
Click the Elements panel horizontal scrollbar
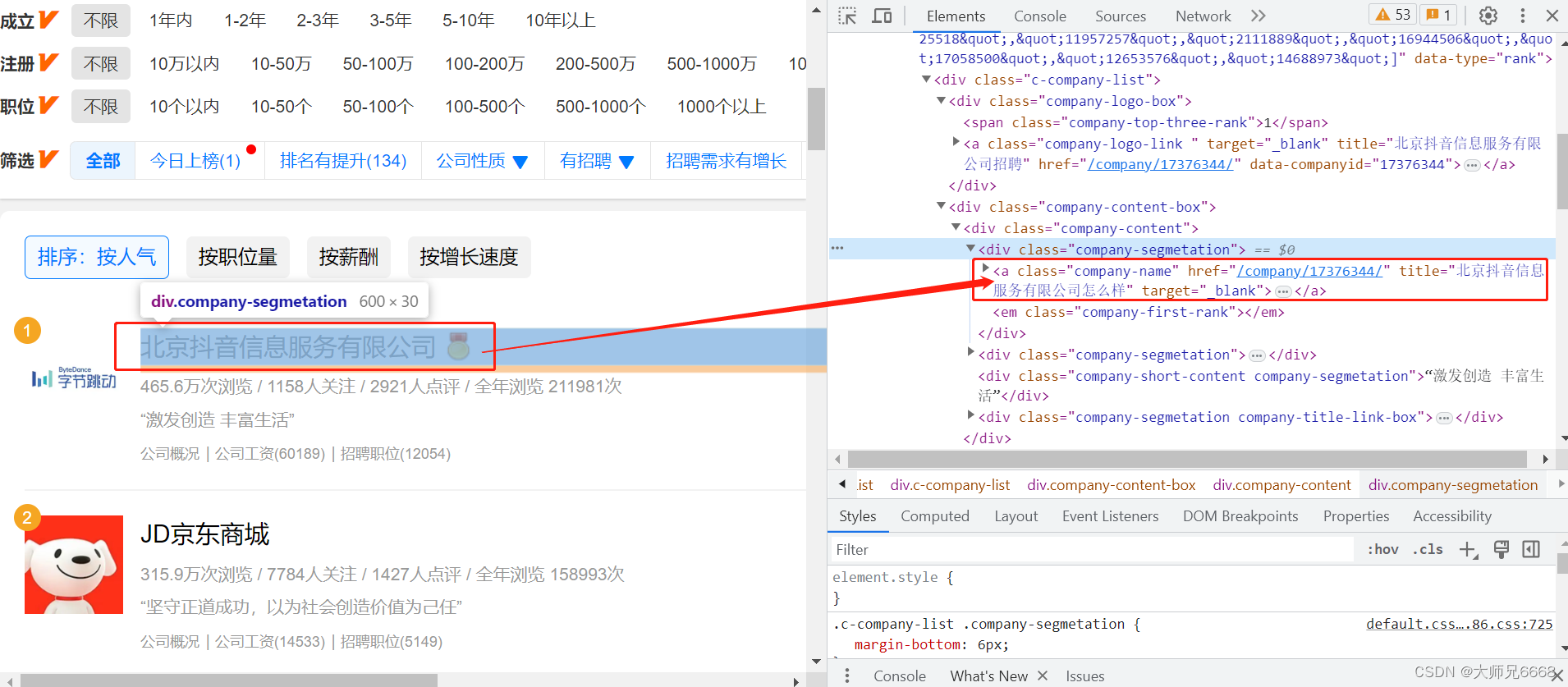[1187, 459]
